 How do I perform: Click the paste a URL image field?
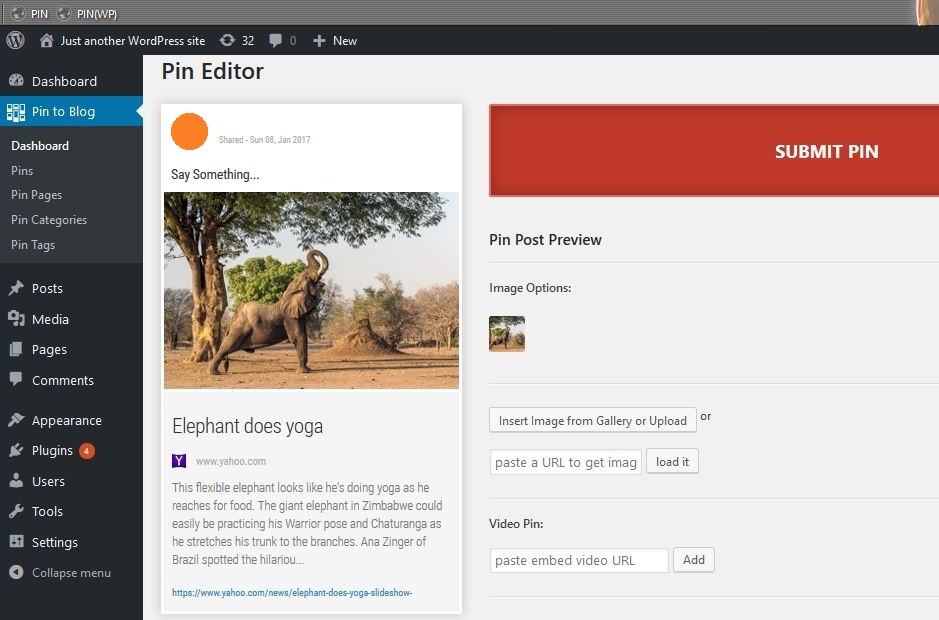[x=566, y=462]
